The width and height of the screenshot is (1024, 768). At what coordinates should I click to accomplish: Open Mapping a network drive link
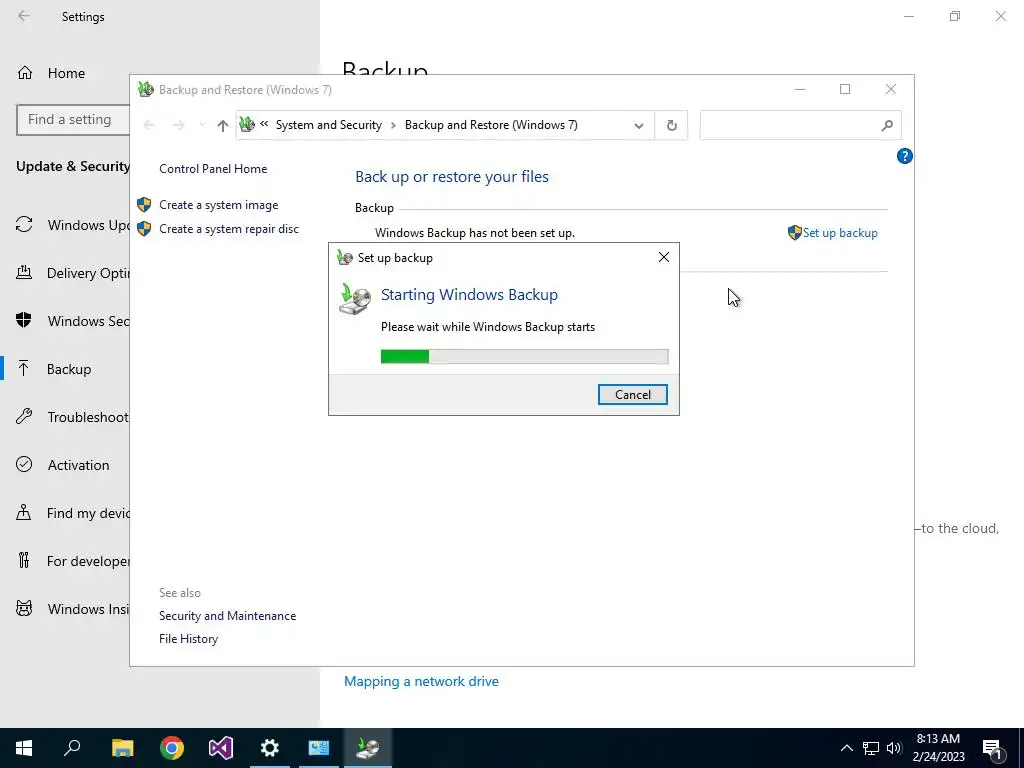tap(421, 681)
